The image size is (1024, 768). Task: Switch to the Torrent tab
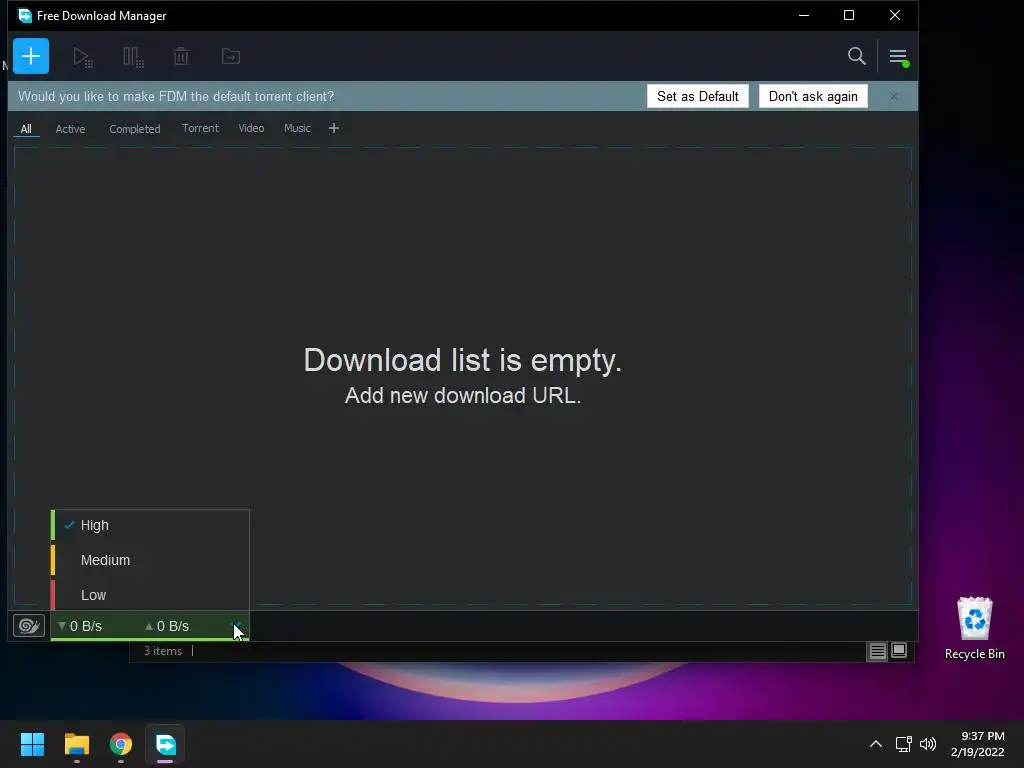tap(200, 128)
